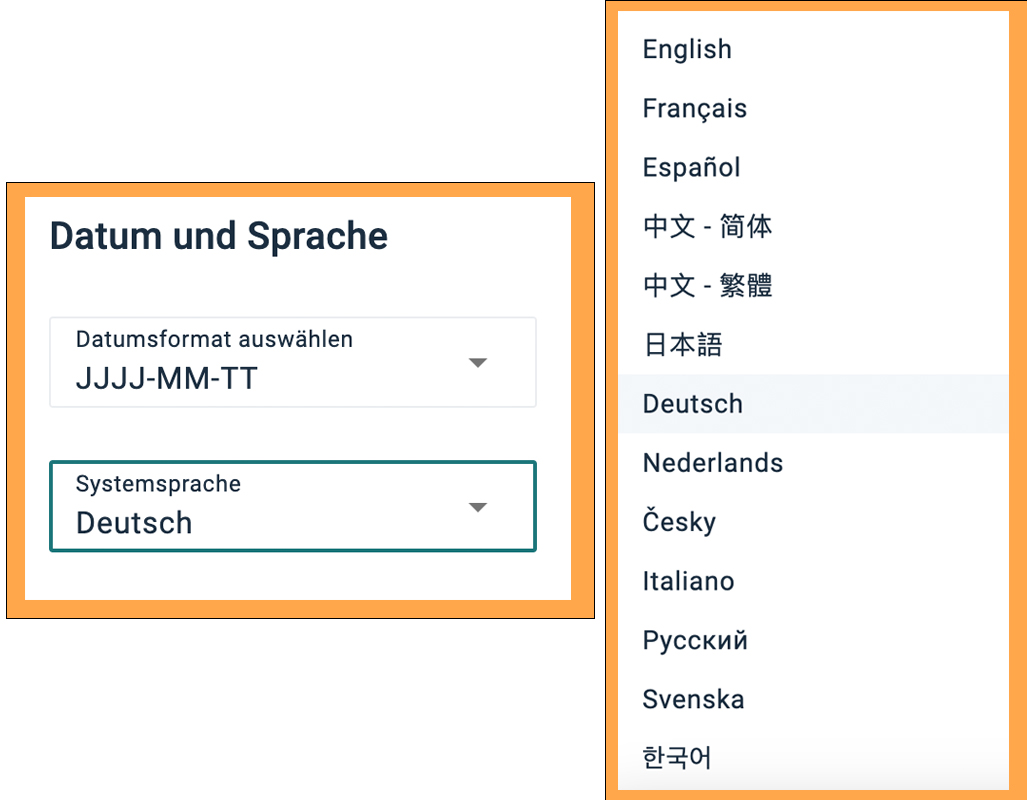The width and height of the screenshot is (1027, 800).
Task: Select Simplified Chinese (中文 - 简体)
Action: [707, 227]
